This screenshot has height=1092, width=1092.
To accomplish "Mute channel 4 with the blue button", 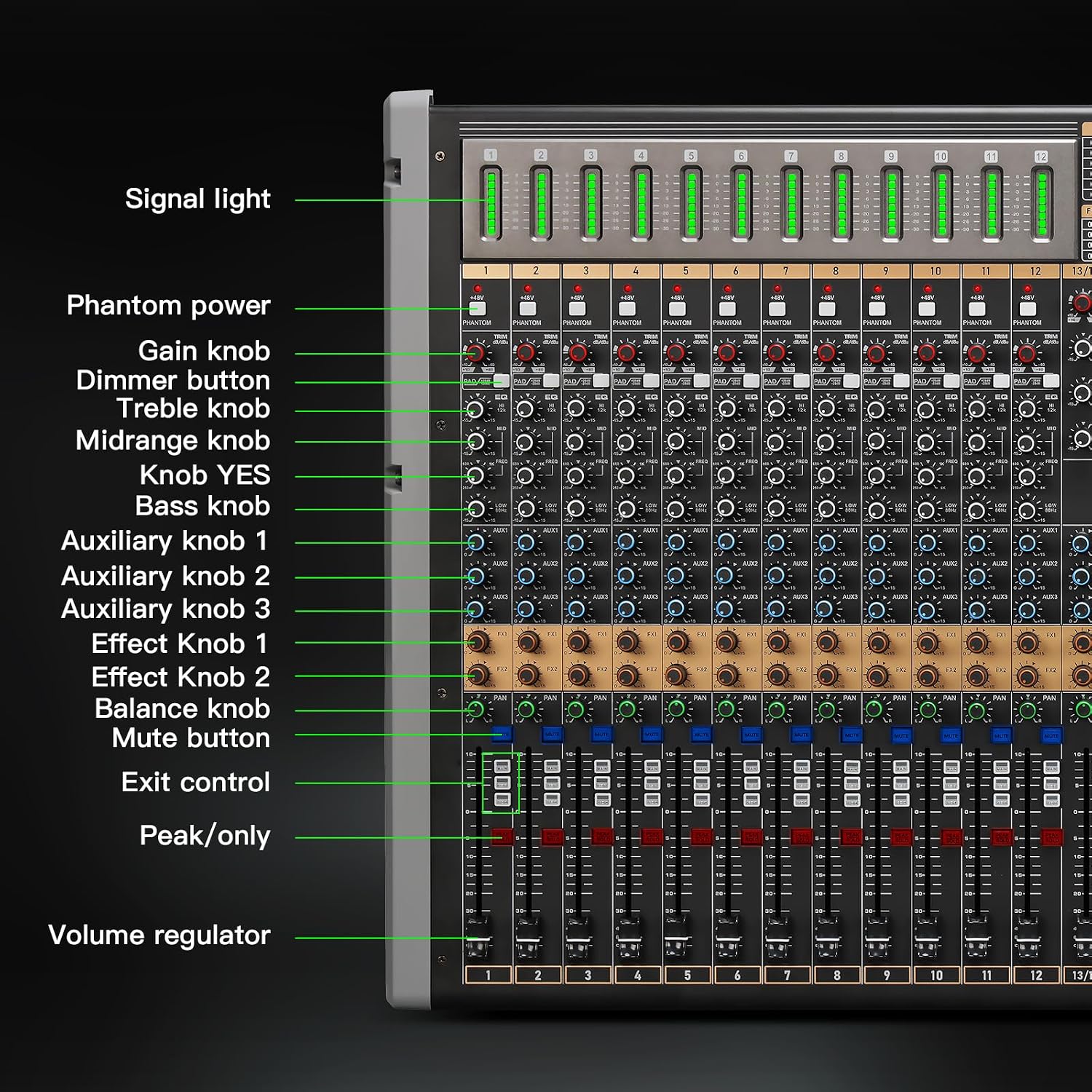I will click(652, 735).
